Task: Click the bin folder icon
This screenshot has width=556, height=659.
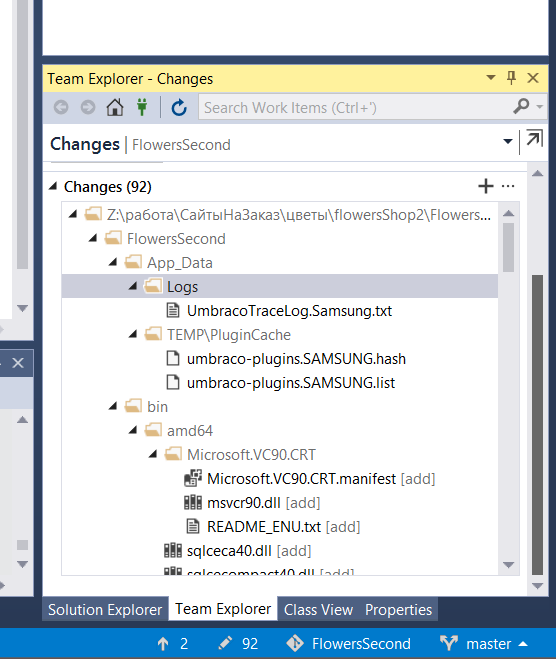Action: pos(133,406)
